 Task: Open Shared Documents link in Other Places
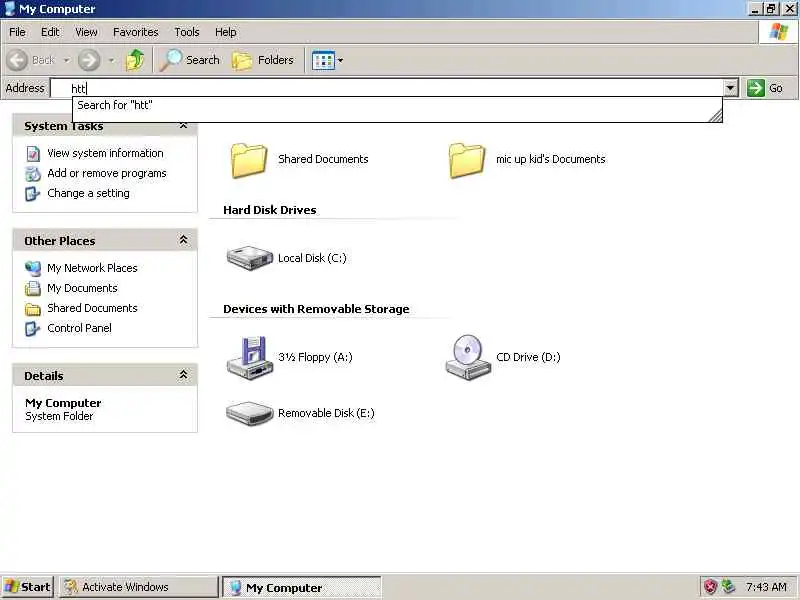point(92,308)
